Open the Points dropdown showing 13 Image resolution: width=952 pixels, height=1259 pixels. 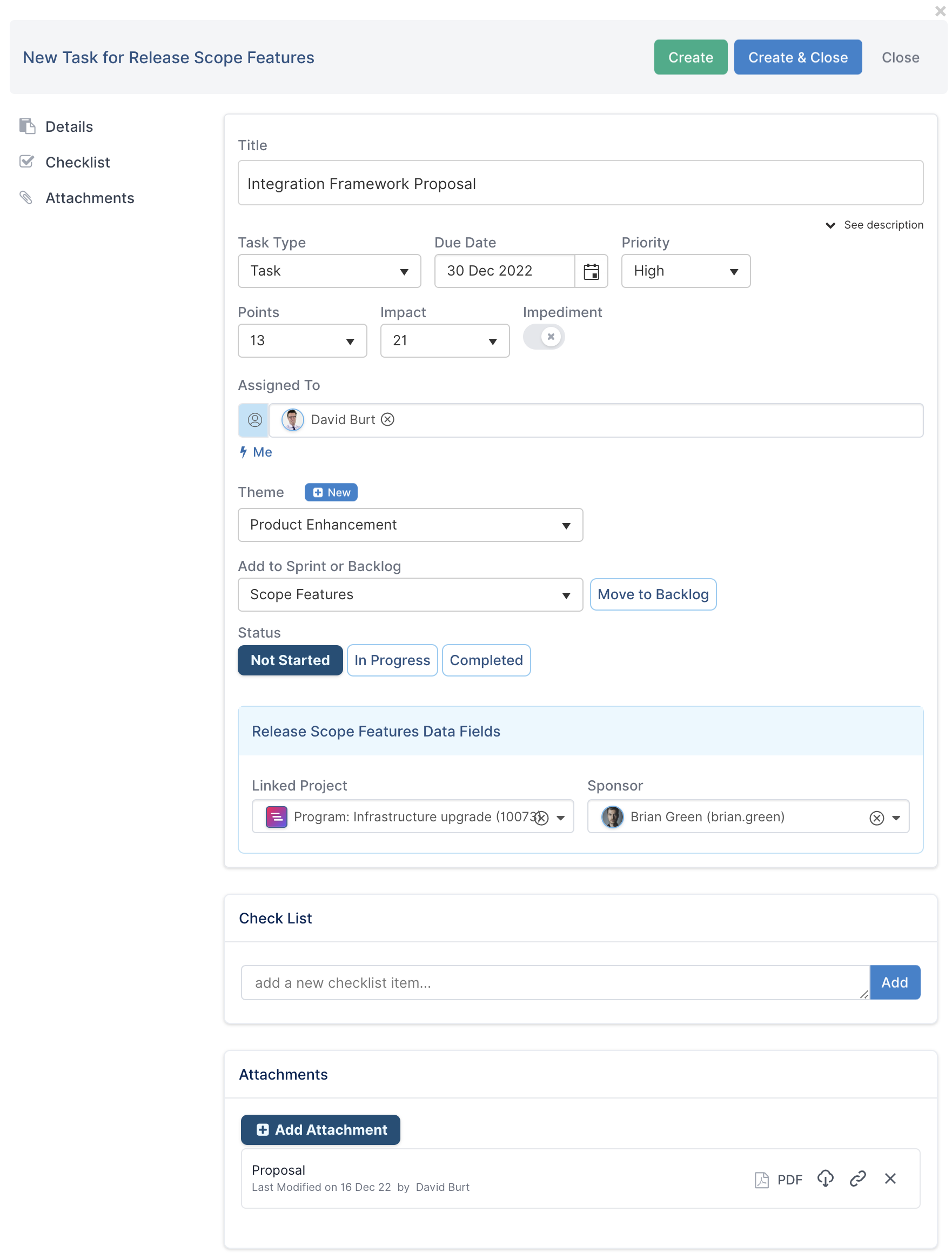(x=301, y=340)
